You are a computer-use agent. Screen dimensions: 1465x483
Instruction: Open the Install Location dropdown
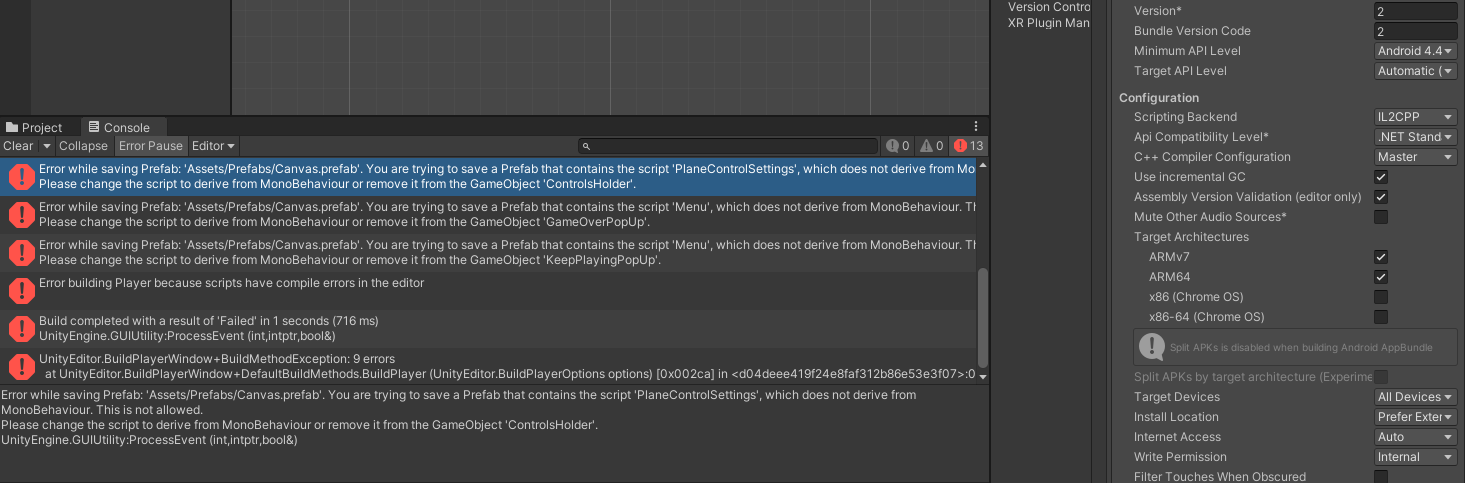pyautogui.click(x=1416, y=417)
